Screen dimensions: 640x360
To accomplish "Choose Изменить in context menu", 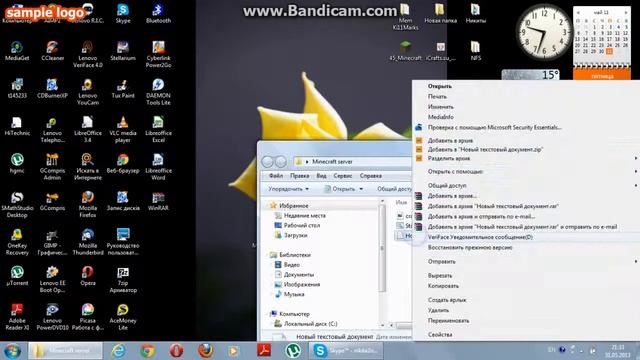I will 440,107.
